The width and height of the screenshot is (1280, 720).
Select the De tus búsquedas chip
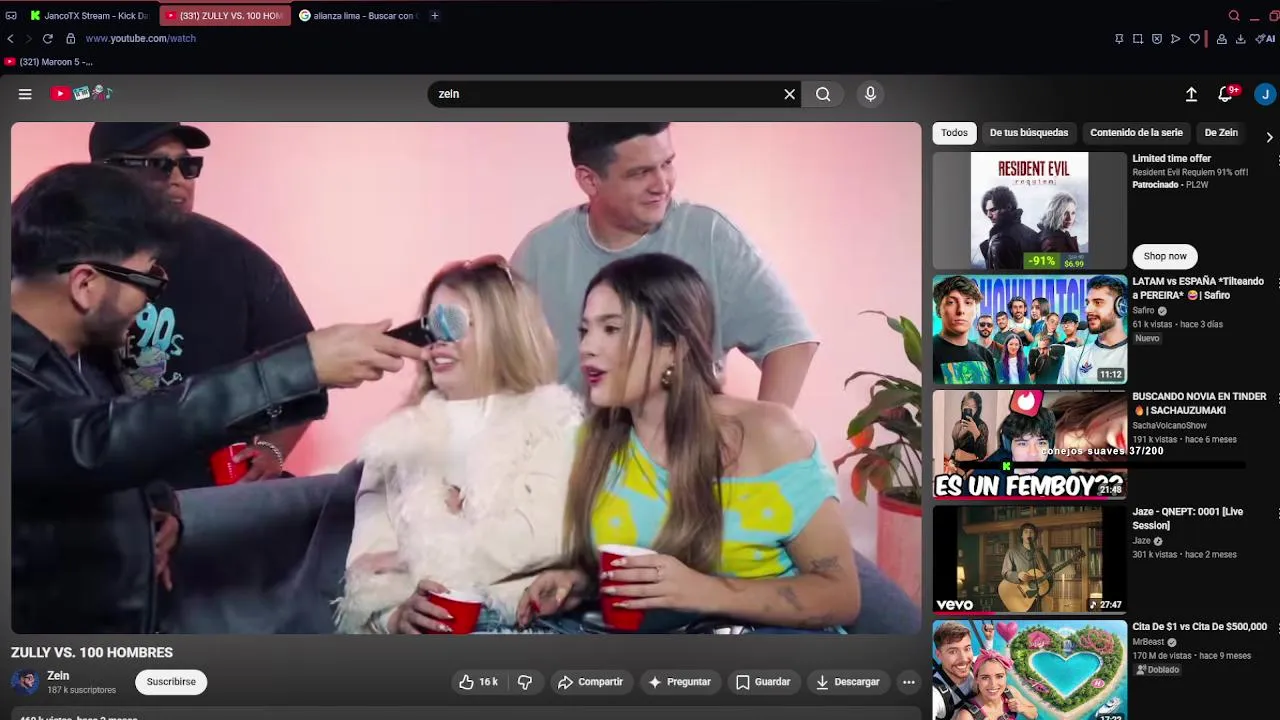tap(1029, 133)
